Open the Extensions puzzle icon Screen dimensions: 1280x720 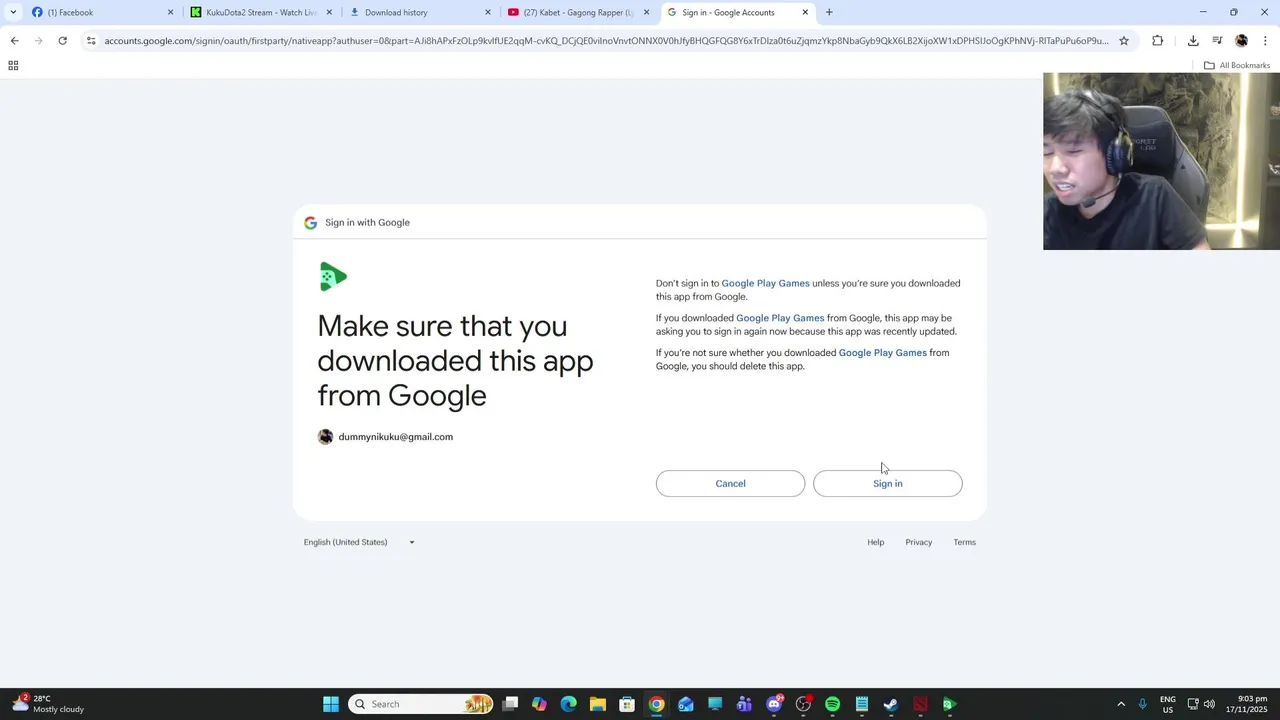(1158, 41)
